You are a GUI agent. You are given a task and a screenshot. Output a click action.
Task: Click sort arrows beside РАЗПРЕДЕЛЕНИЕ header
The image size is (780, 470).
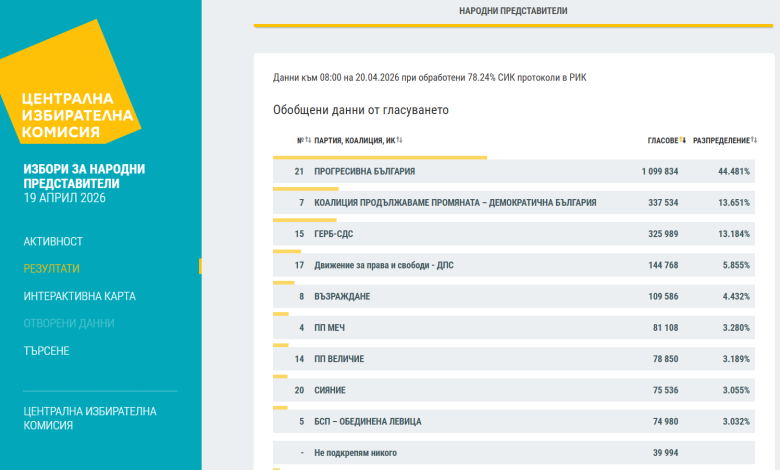[x=754, y=140]
